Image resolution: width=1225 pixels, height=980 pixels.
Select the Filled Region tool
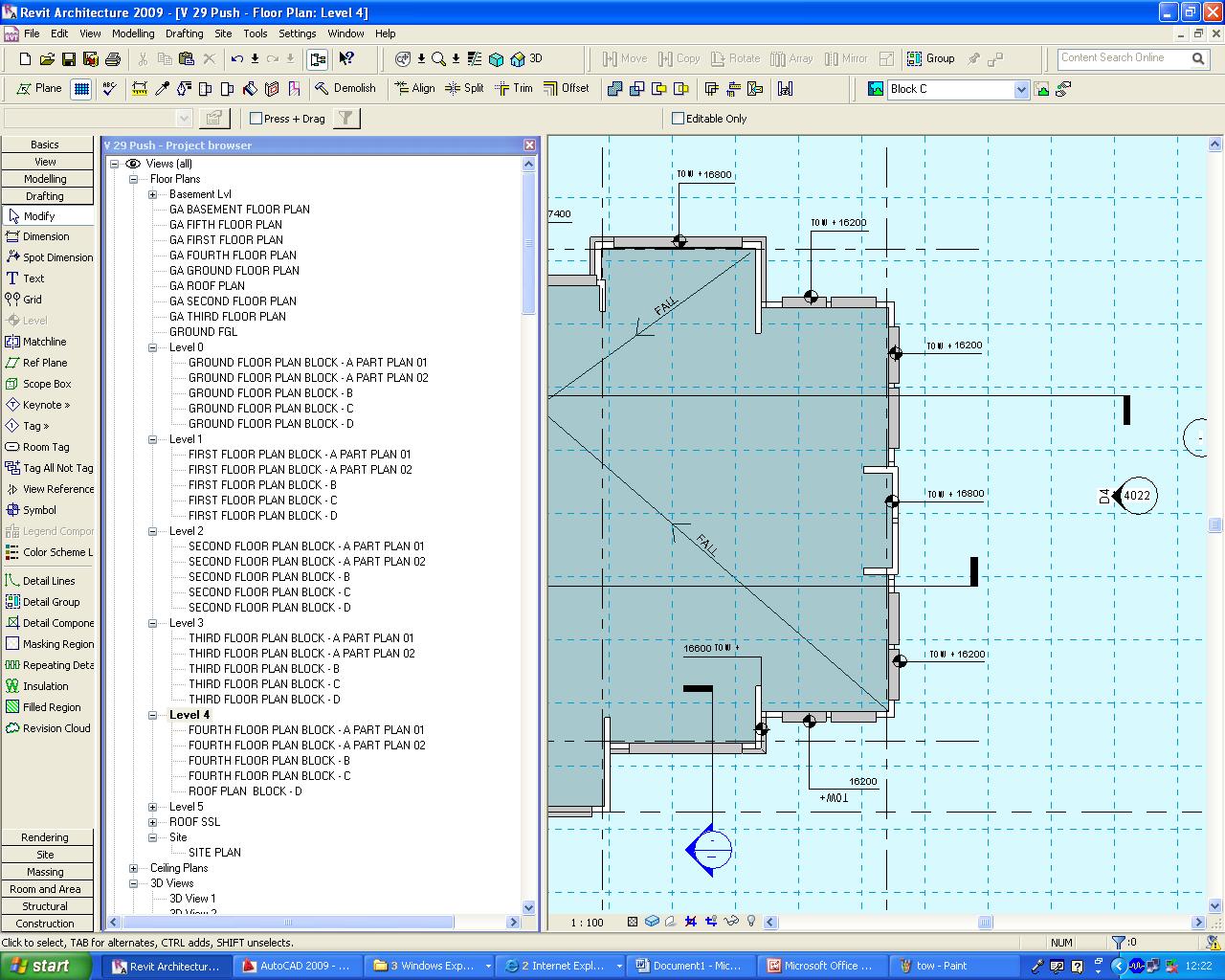(x=51, y=707)
